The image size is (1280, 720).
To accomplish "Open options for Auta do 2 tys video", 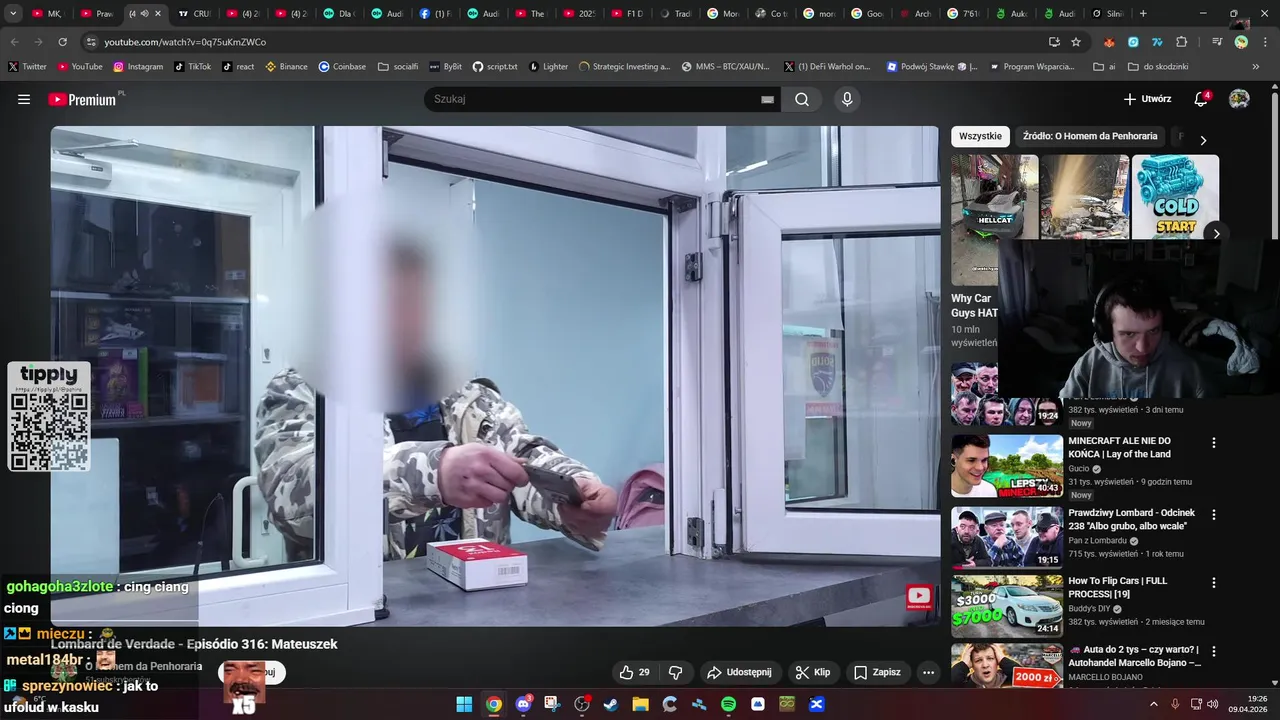I will 1214,651.
